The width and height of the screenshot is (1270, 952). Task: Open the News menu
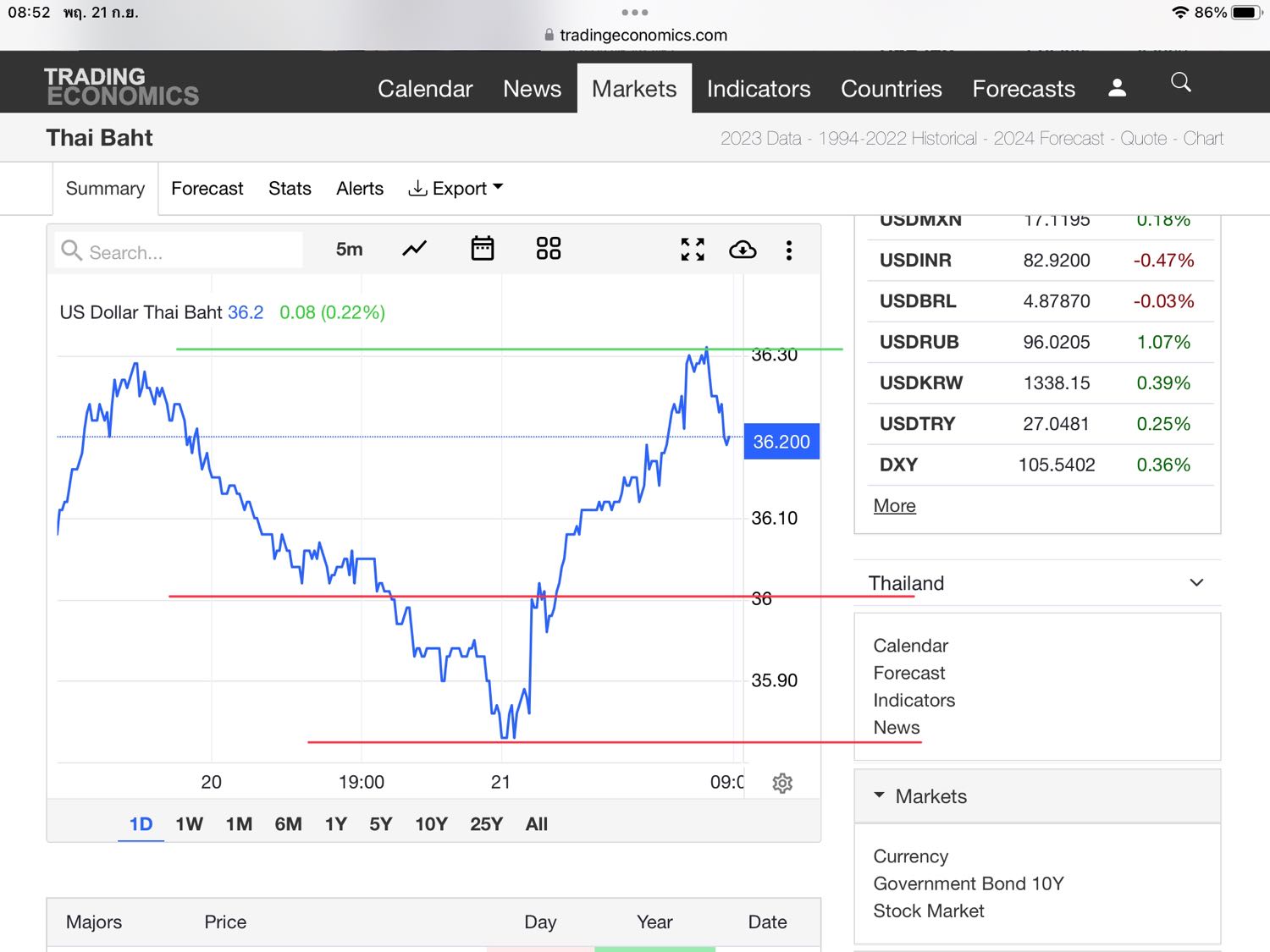(532, 89)
